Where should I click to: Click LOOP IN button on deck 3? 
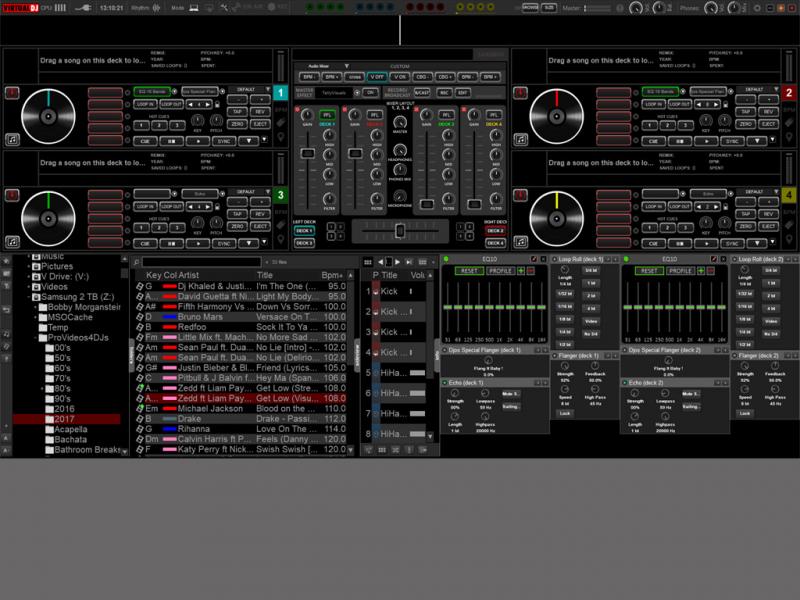(145, 207)
